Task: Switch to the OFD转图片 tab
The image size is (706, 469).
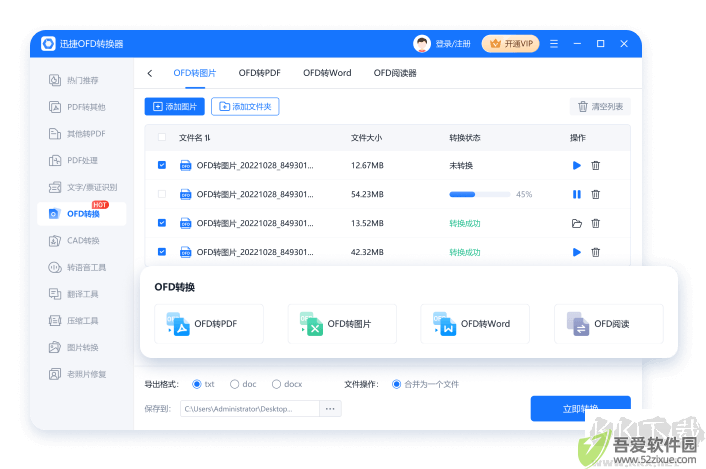Action: [195, 73]
